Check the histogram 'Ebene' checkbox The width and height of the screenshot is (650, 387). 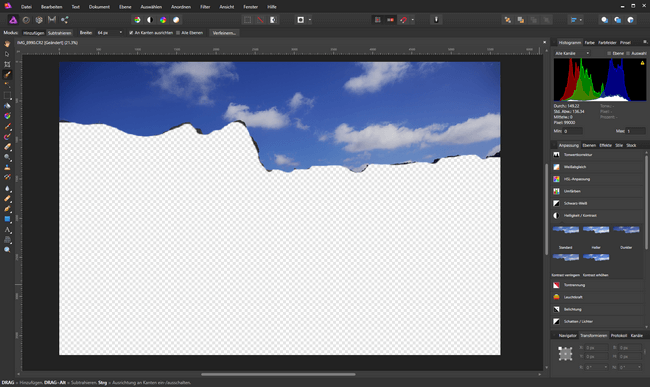coord(609,53)
